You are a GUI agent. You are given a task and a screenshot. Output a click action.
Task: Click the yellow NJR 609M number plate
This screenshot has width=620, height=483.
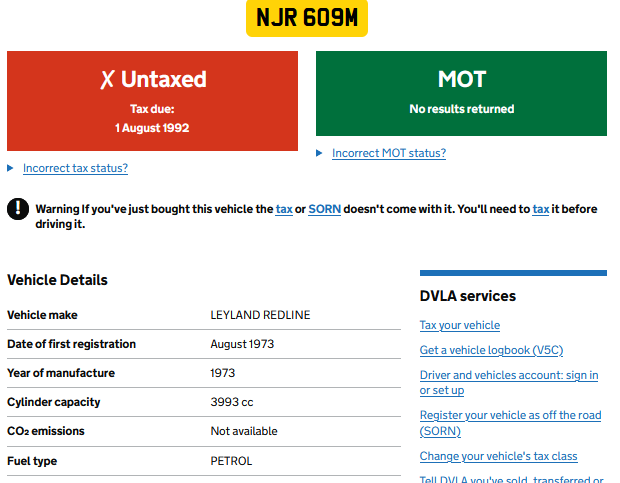[x=307, y=18]
